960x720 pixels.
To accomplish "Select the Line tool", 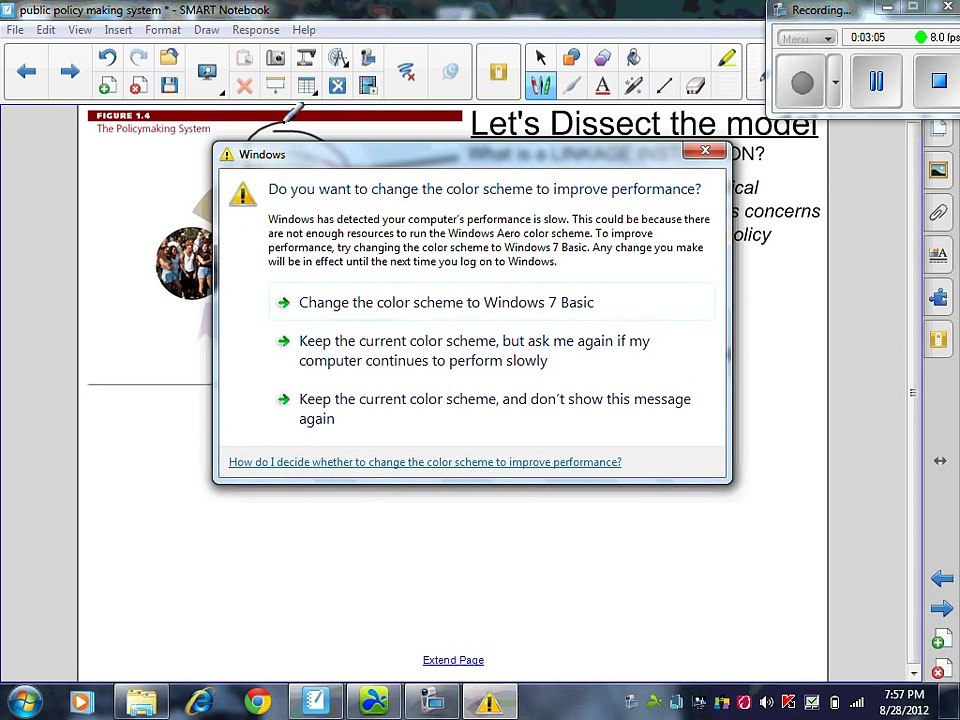I will coord(664,85).
